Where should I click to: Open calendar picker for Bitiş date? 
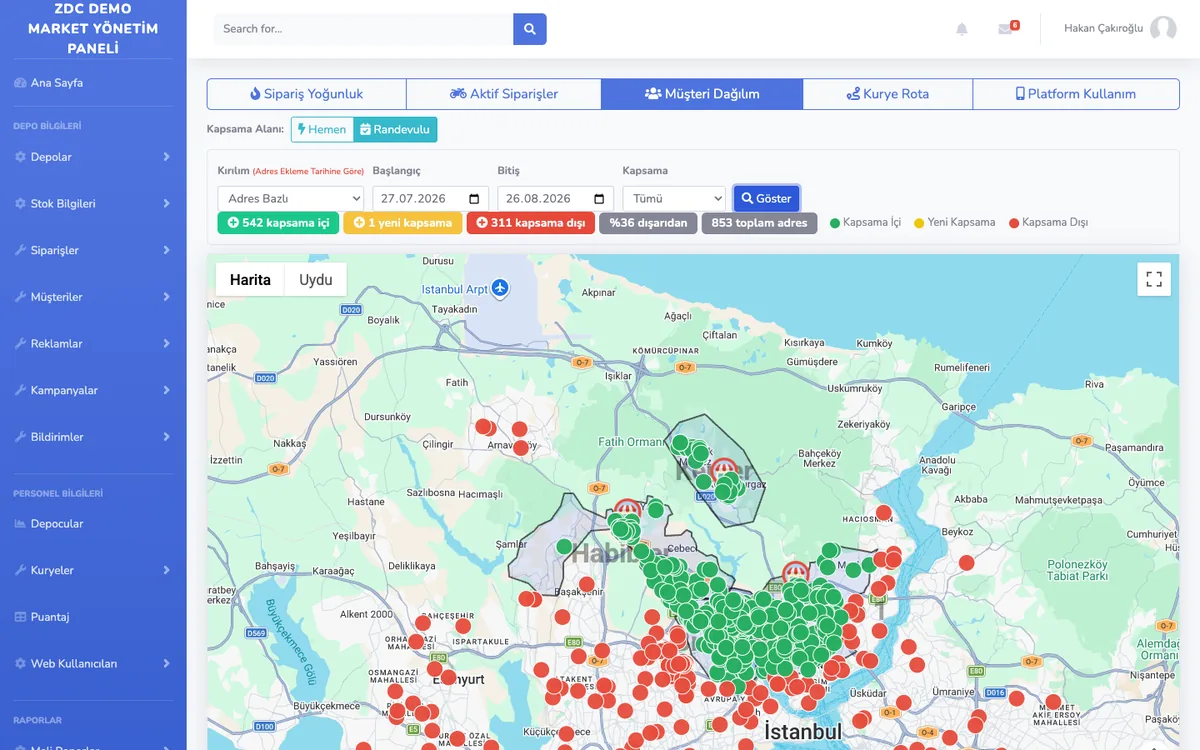599,198
